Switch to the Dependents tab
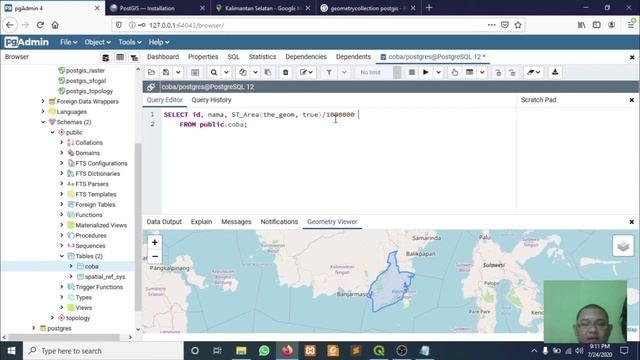The width and height of the screenshot is (640, 360). point(353,57)
